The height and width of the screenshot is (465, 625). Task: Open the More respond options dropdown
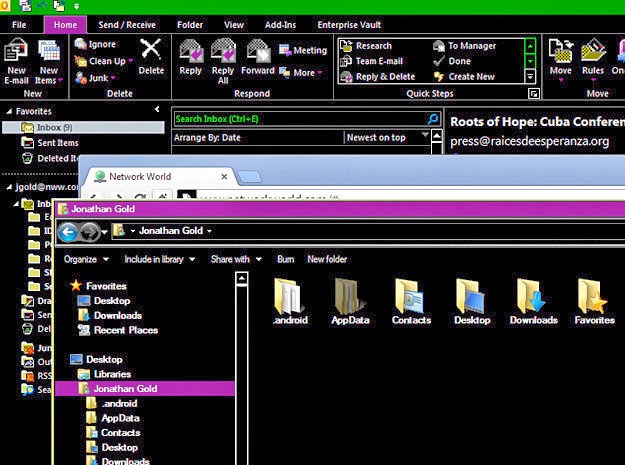pyautogui.click(x=320, y=73)
